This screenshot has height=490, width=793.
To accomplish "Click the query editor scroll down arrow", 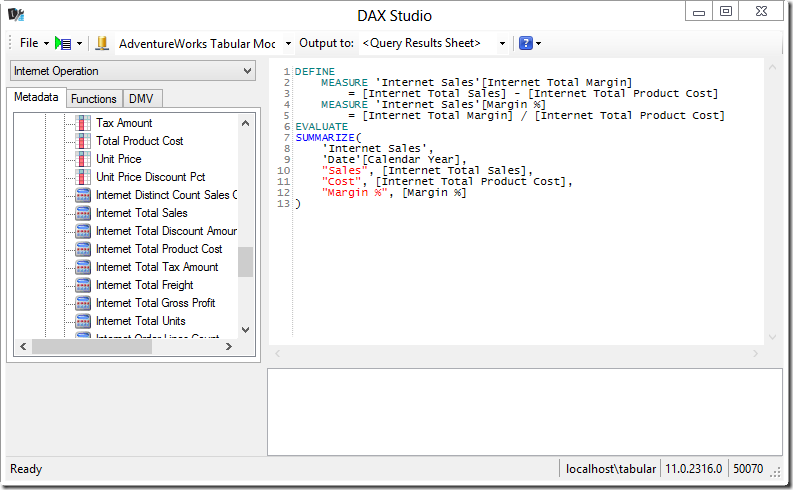I will click(772, 337).
